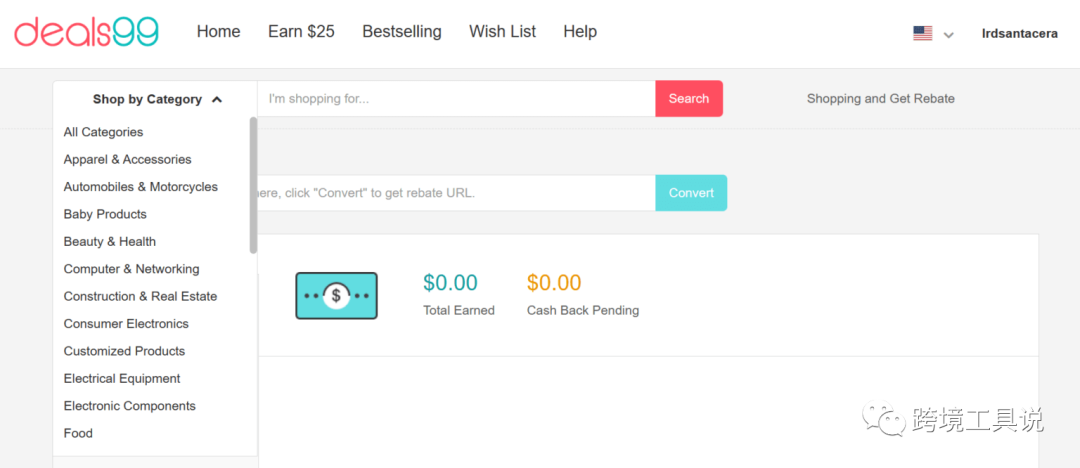
Task: Open the Wish List
Action: tap(502, 32)
